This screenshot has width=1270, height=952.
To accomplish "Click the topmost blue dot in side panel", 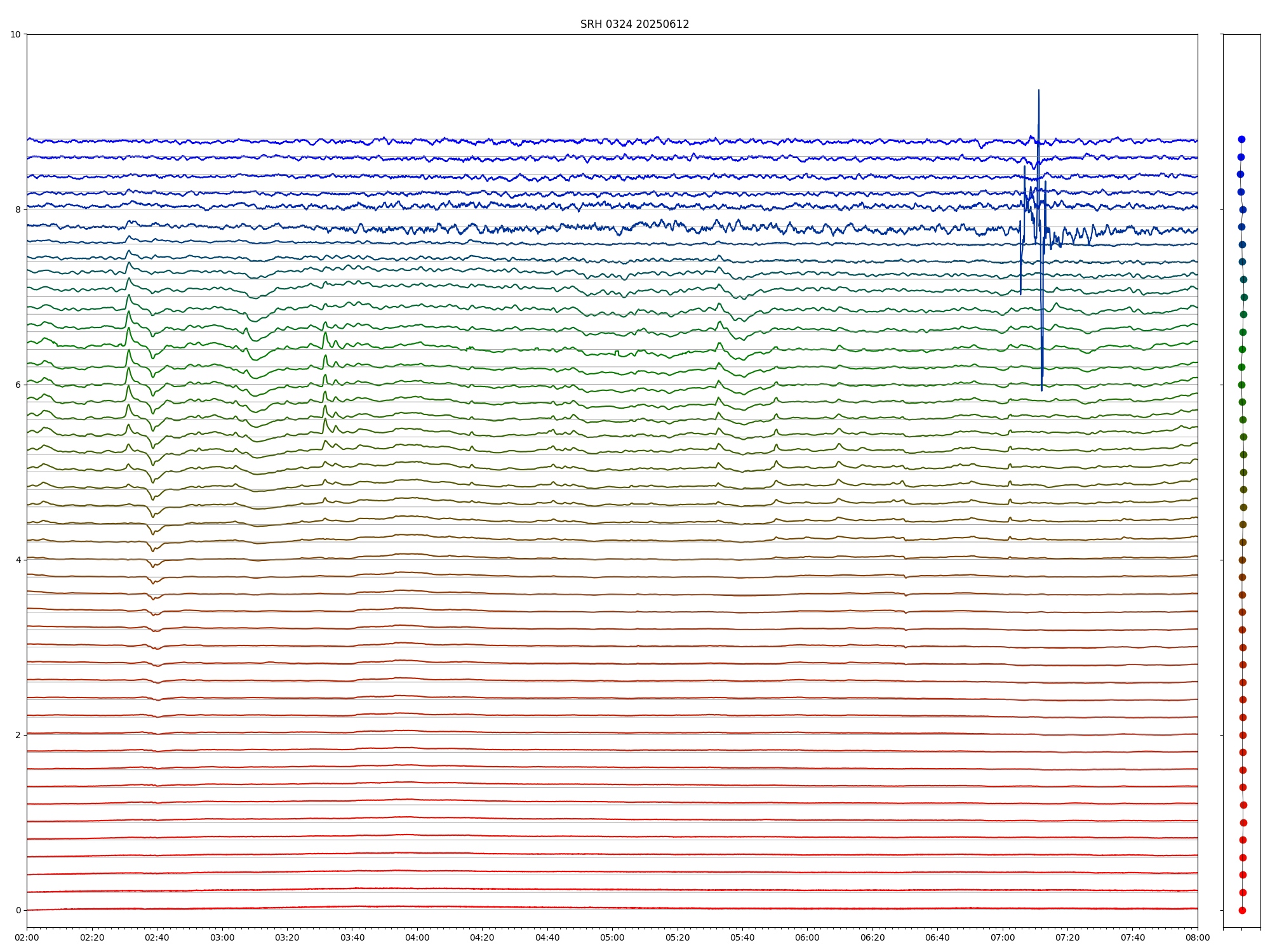I will (1241, 139).
